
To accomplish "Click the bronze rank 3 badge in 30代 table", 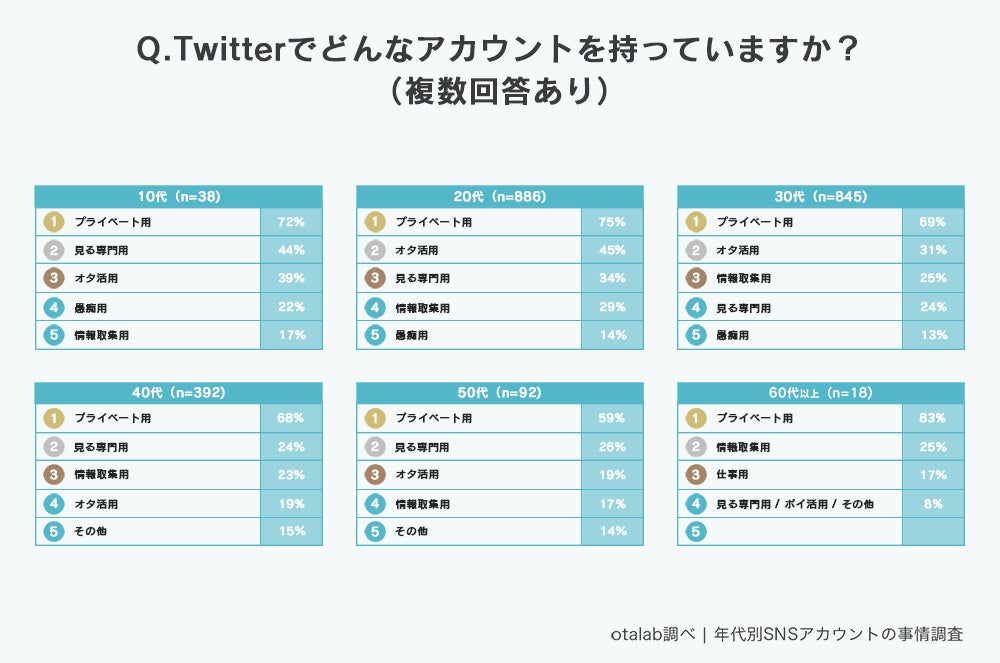I will [695, 278].
